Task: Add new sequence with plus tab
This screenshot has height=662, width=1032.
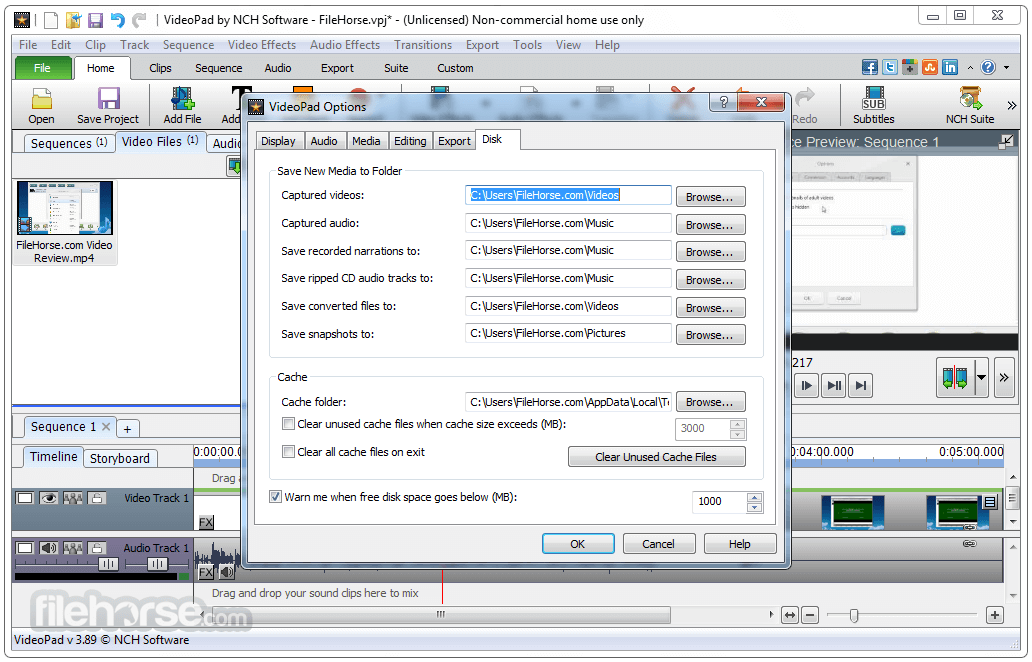Action: point(128,429)
